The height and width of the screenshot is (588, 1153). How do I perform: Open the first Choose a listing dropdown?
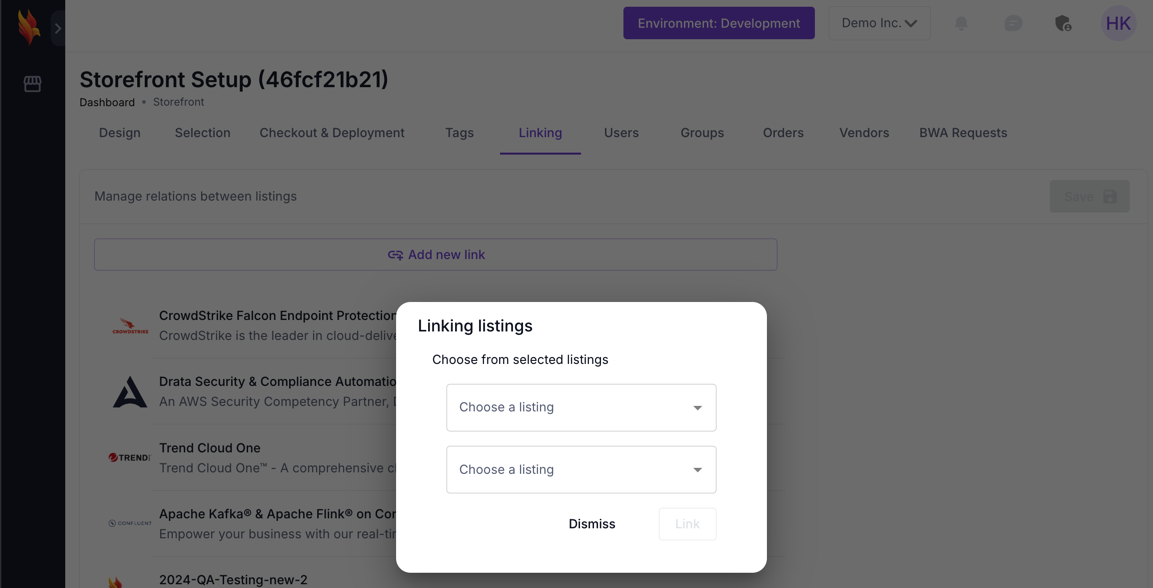click(581, 408)
